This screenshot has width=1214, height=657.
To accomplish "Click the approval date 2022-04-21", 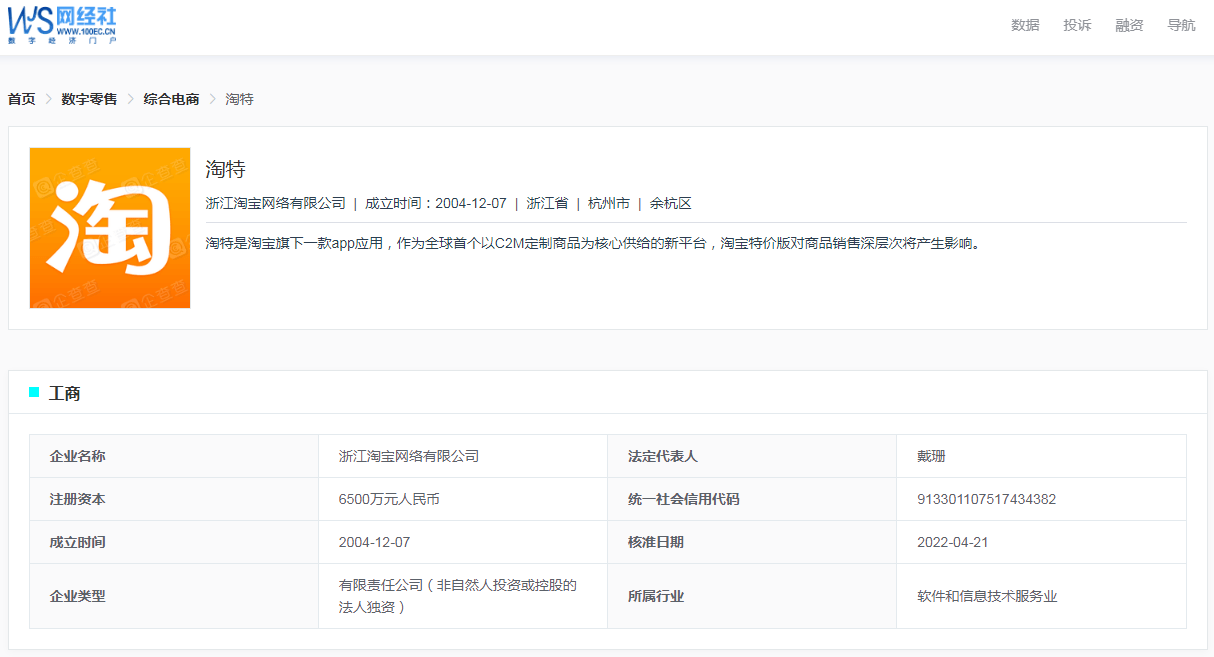I will (x=953, y=542).
